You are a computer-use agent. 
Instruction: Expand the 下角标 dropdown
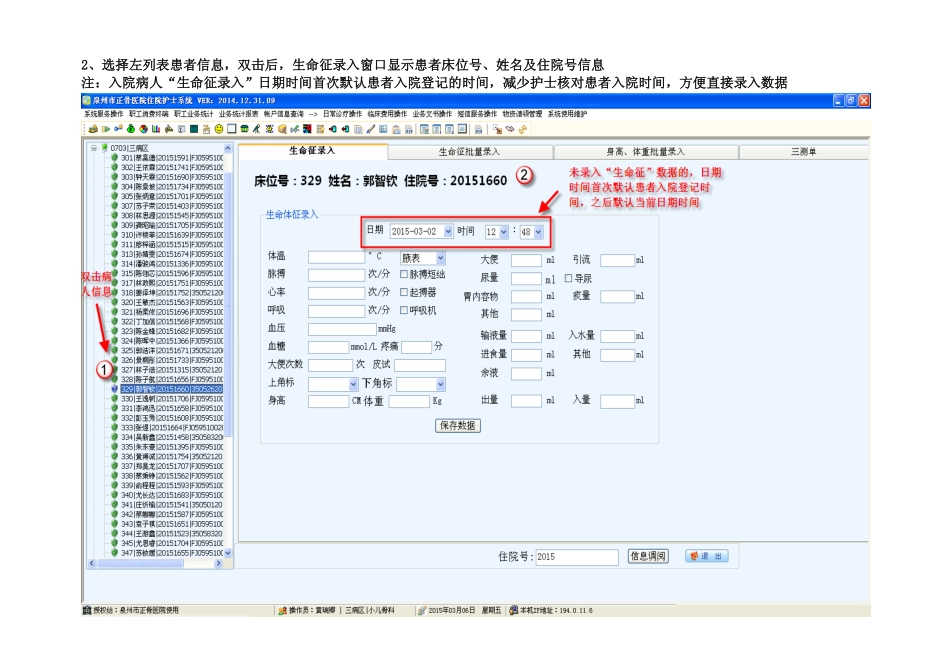pos(440,384)
